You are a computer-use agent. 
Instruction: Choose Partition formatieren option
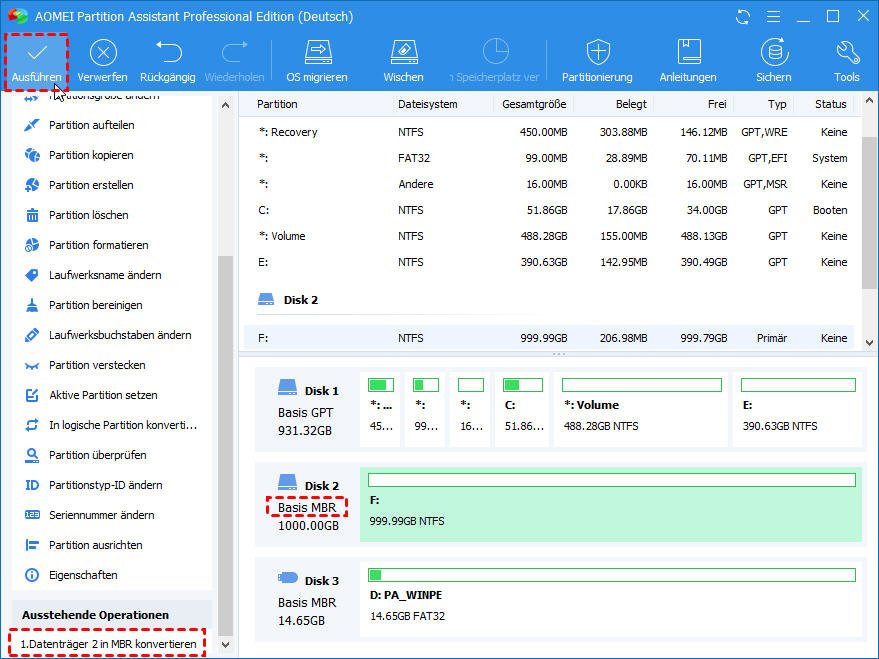pos(98,245)
